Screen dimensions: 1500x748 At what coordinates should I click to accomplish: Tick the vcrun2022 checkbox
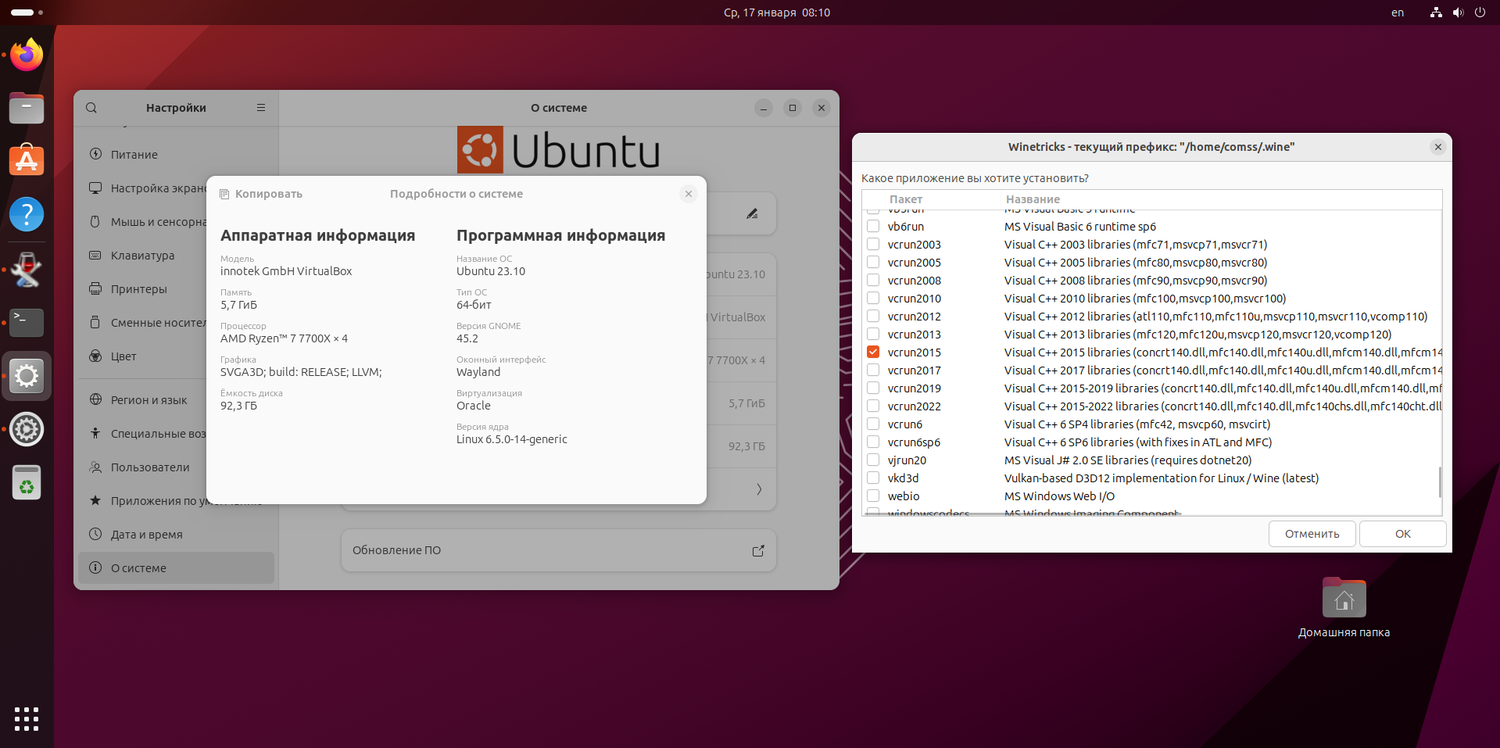click(x=873, y=406)
